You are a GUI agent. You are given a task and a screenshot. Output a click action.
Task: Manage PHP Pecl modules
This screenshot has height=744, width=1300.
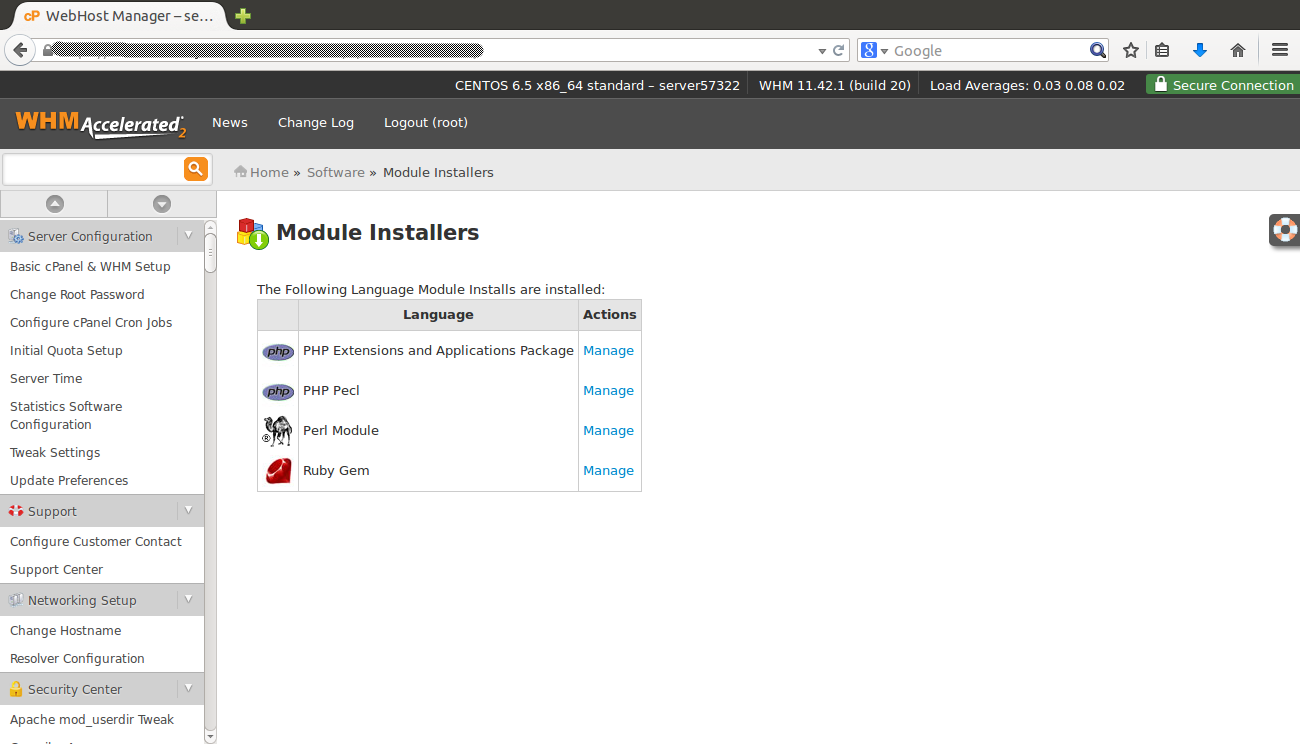608,391
